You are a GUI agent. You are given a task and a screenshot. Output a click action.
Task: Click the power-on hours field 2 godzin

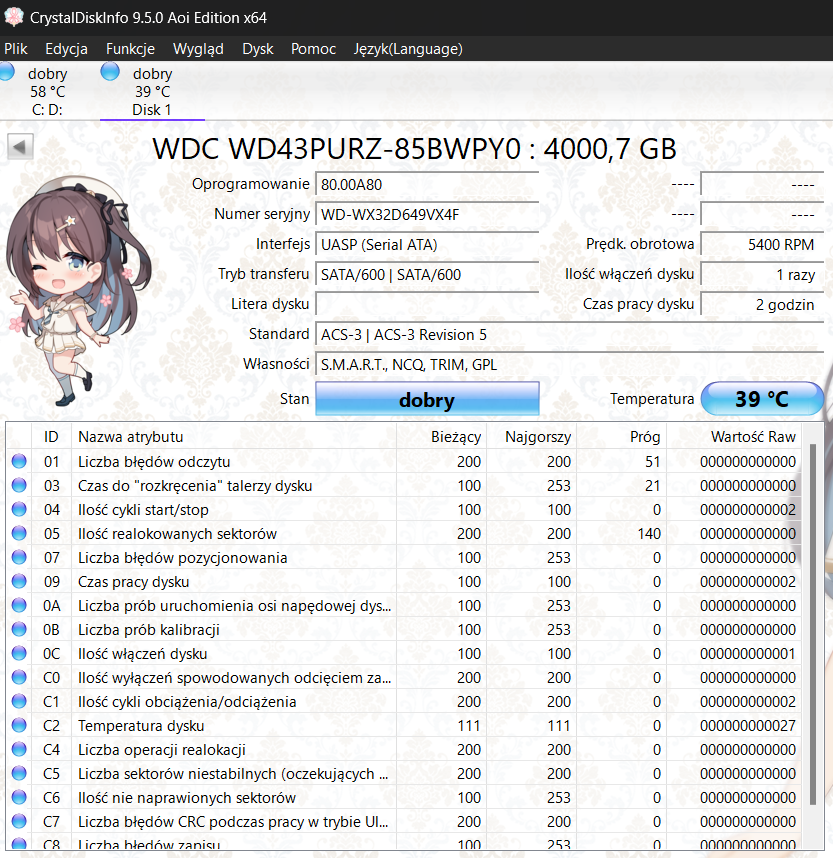(x=762, y=304)
